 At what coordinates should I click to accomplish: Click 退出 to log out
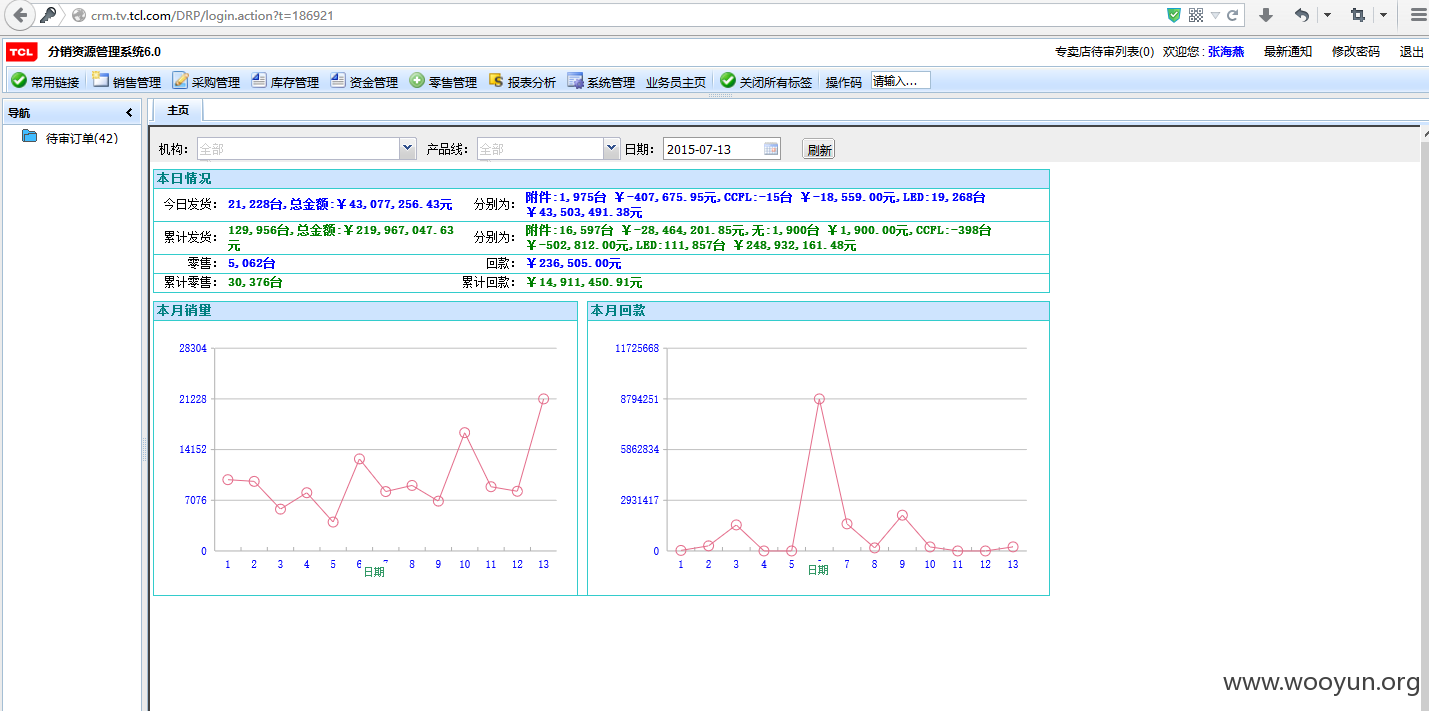click(1412, 52)
